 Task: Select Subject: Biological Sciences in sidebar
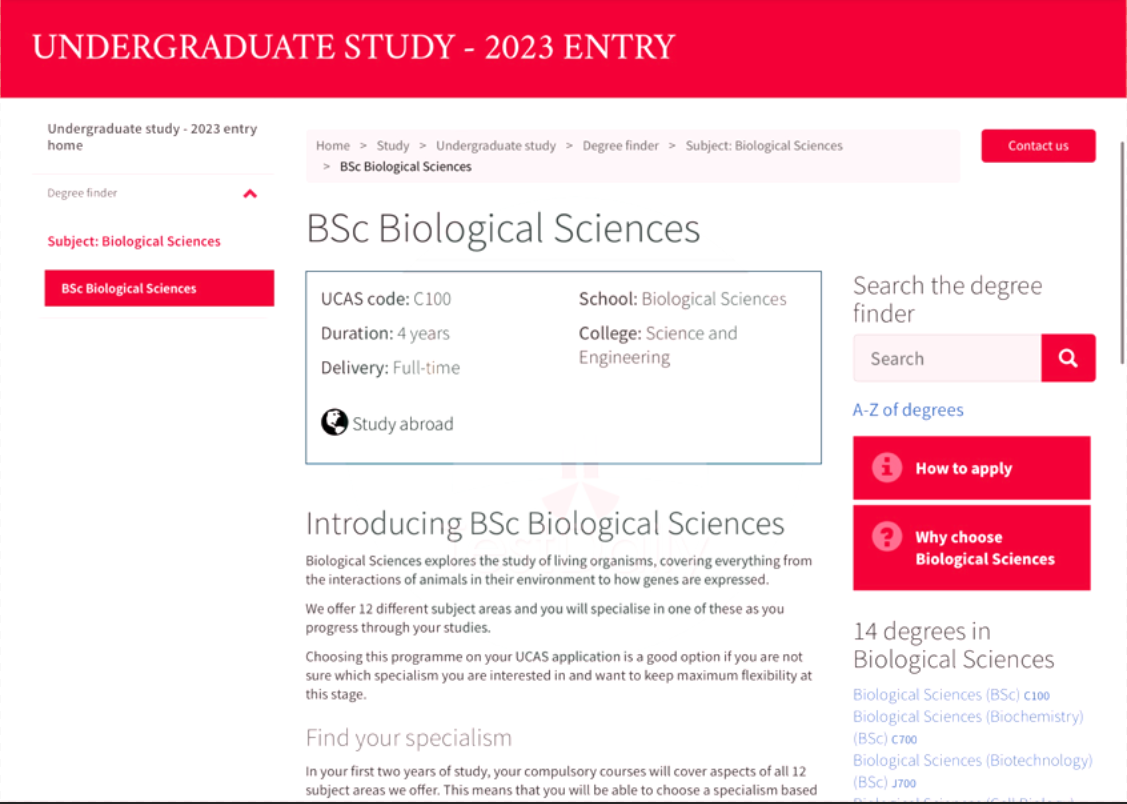pyautogui.click(x=134, y=241)
